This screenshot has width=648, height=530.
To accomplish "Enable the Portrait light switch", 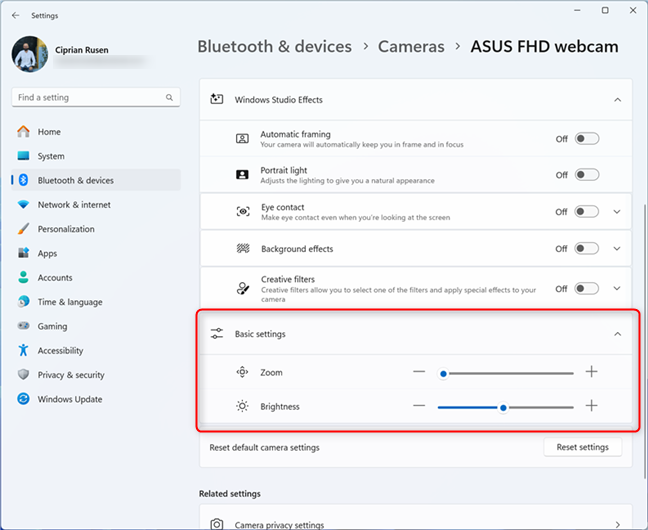I will tap(587, 174).
